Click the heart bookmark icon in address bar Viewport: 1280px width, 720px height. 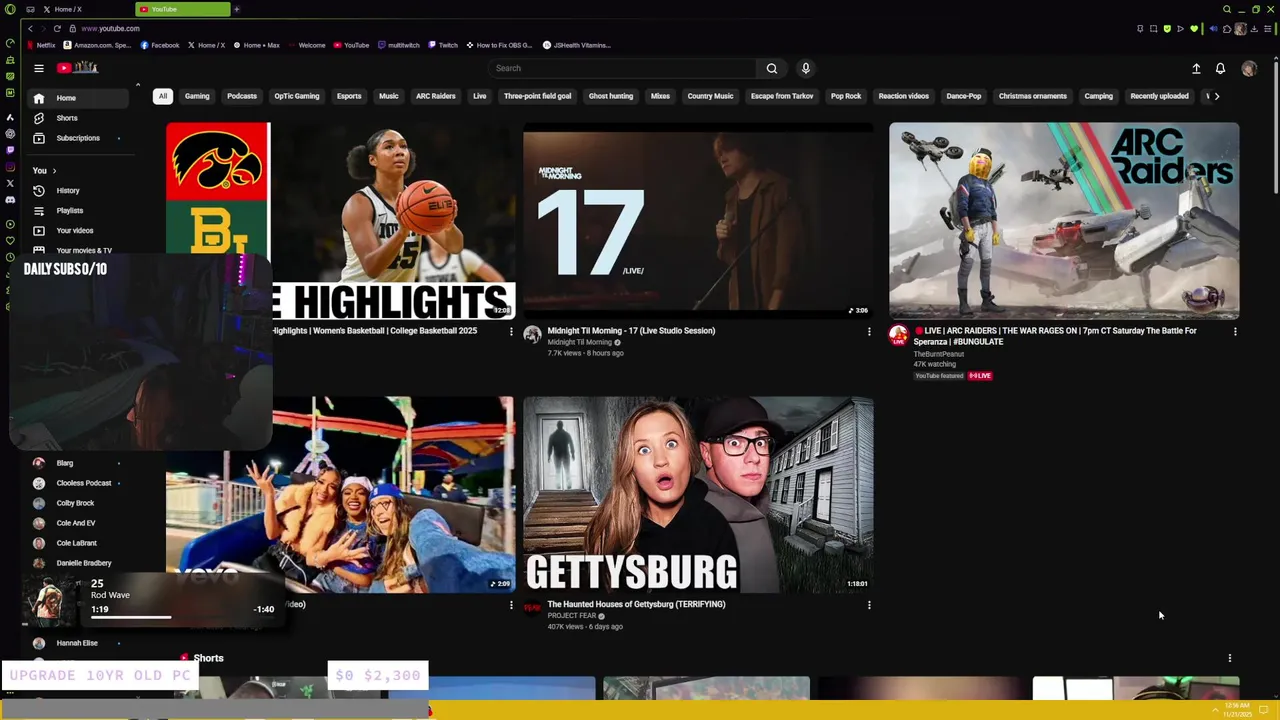[x=1194, y=28]
